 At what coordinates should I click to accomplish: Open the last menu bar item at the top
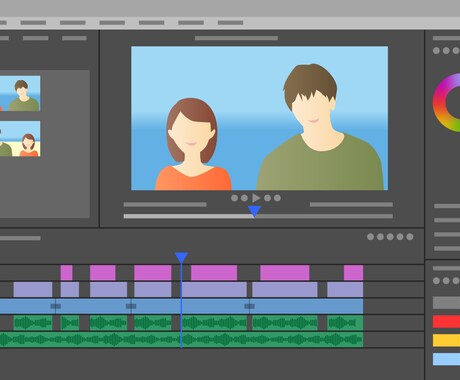pos(230,23)
